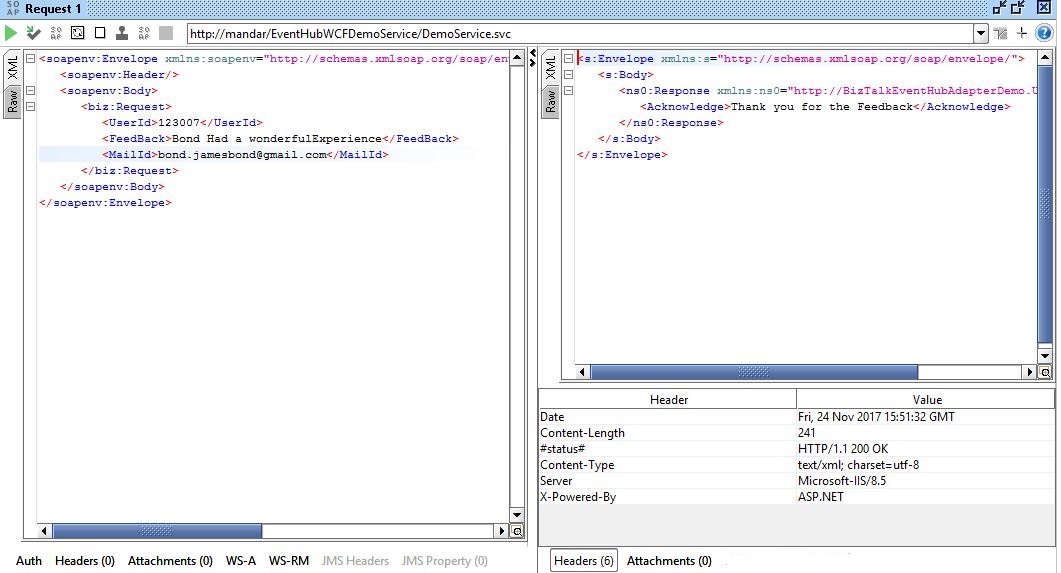Viewport: 1061px width, 573px height.
Task: Click the request editor magnifier corner icon
Action: [x=517, y=531]
